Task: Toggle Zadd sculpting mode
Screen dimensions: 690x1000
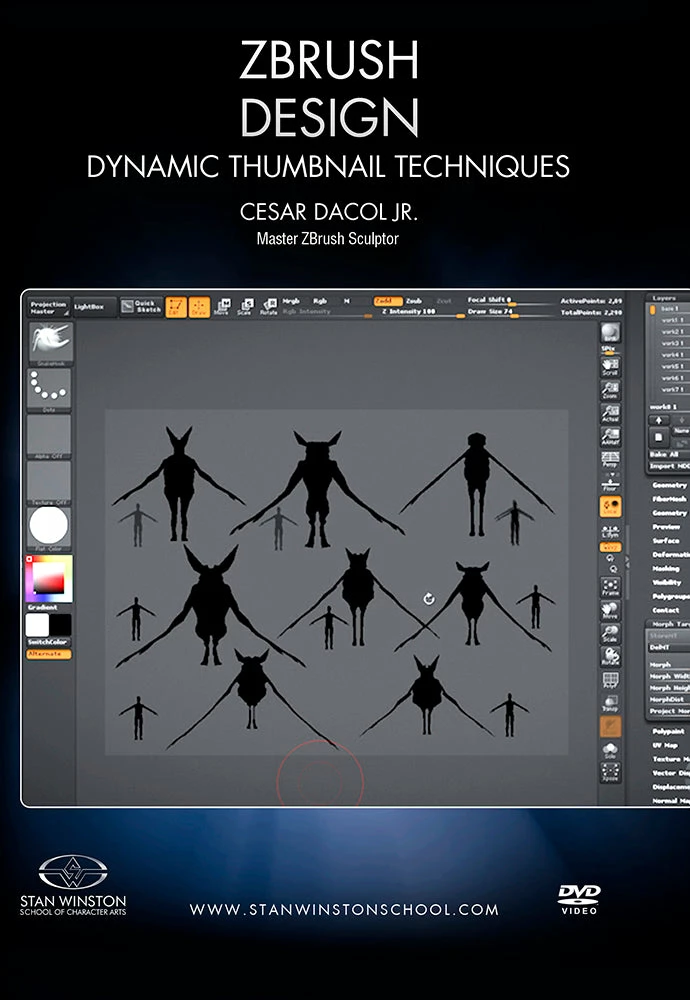Action: (x=383, y=300)
